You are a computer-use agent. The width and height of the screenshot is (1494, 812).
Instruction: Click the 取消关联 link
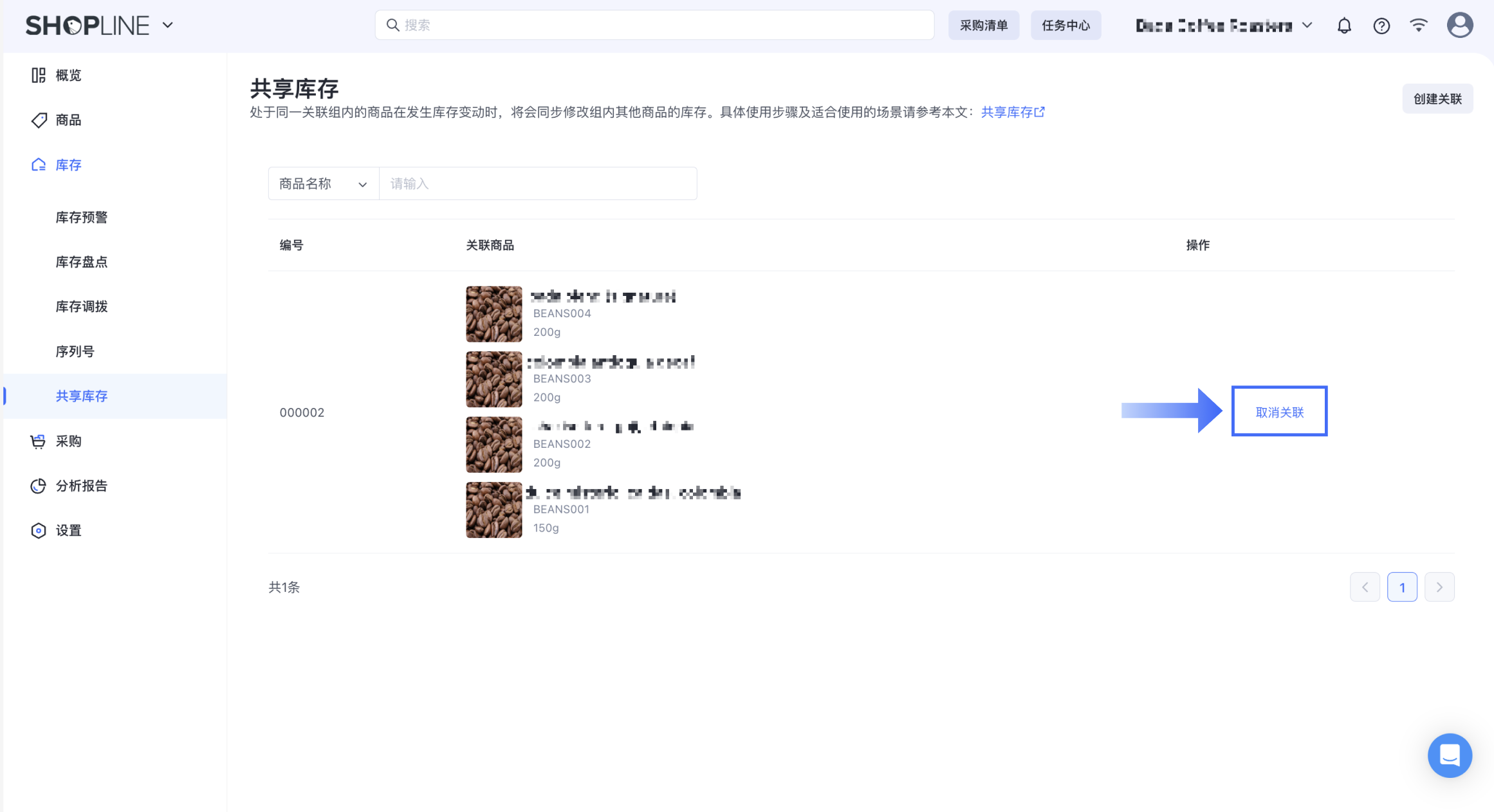click(x=1279, y=412)
